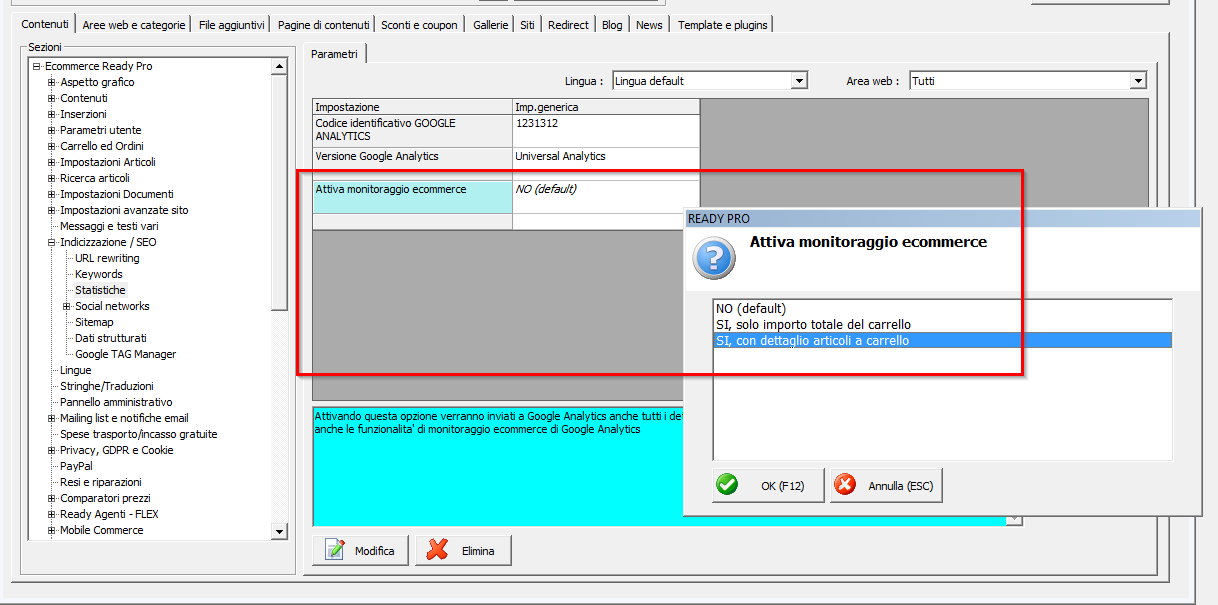Expand the Aspetto grafico tree node
1218x605 pixels.
pos(52,82)
